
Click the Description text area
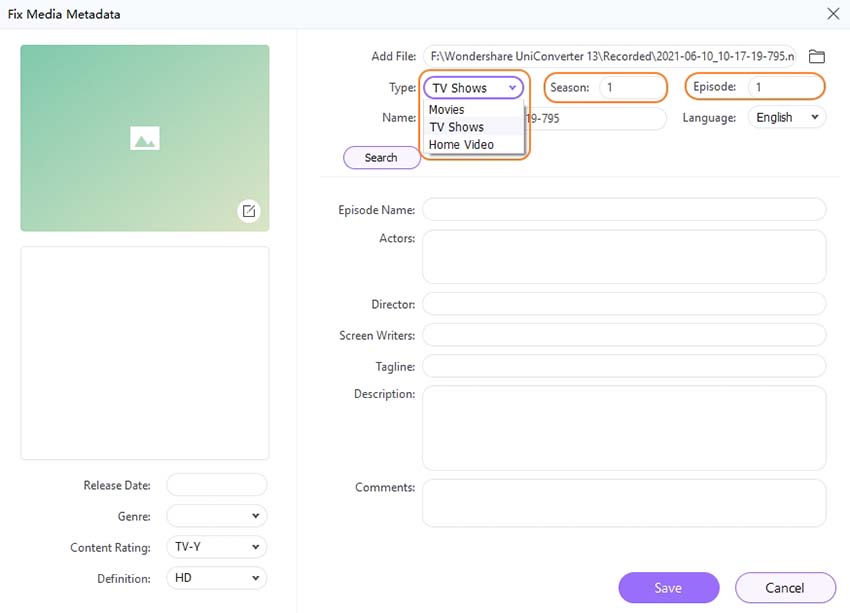coord(624,428)
